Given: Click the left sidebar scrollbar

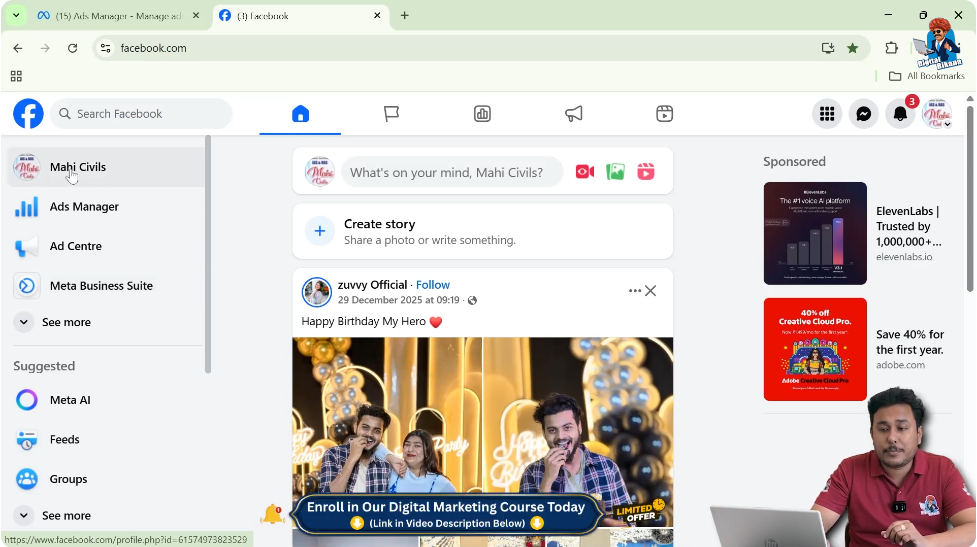Looking at the screenshot, I should (x=208, y=254).
